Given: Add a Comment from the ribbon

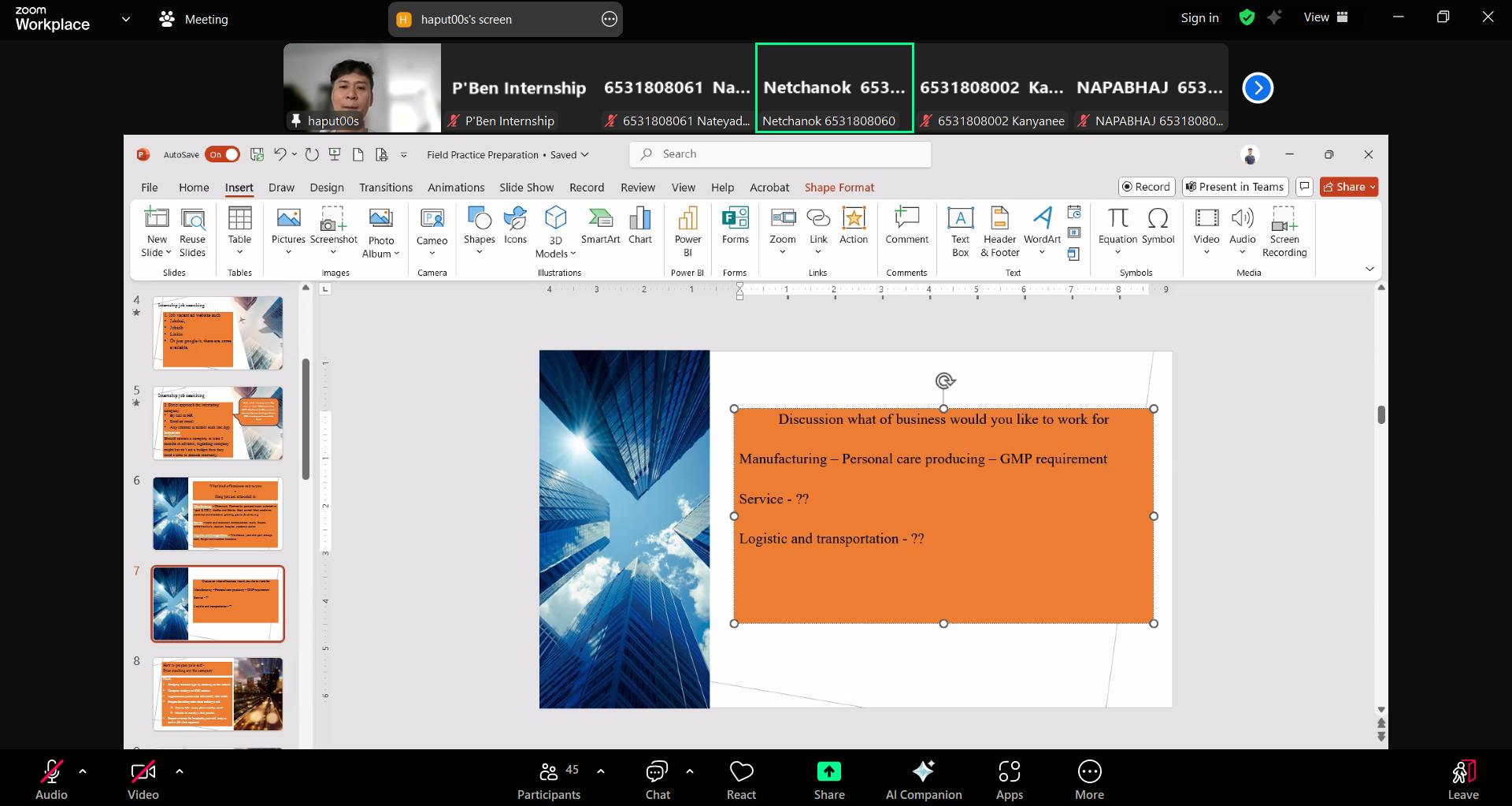Looking at the screenshot, I should 906,225.
